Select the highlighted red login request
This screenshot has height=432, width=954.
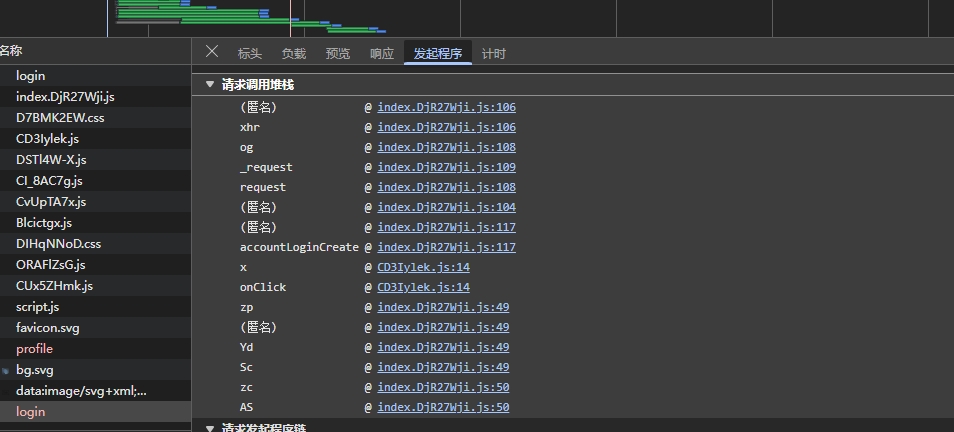[96, 412]
